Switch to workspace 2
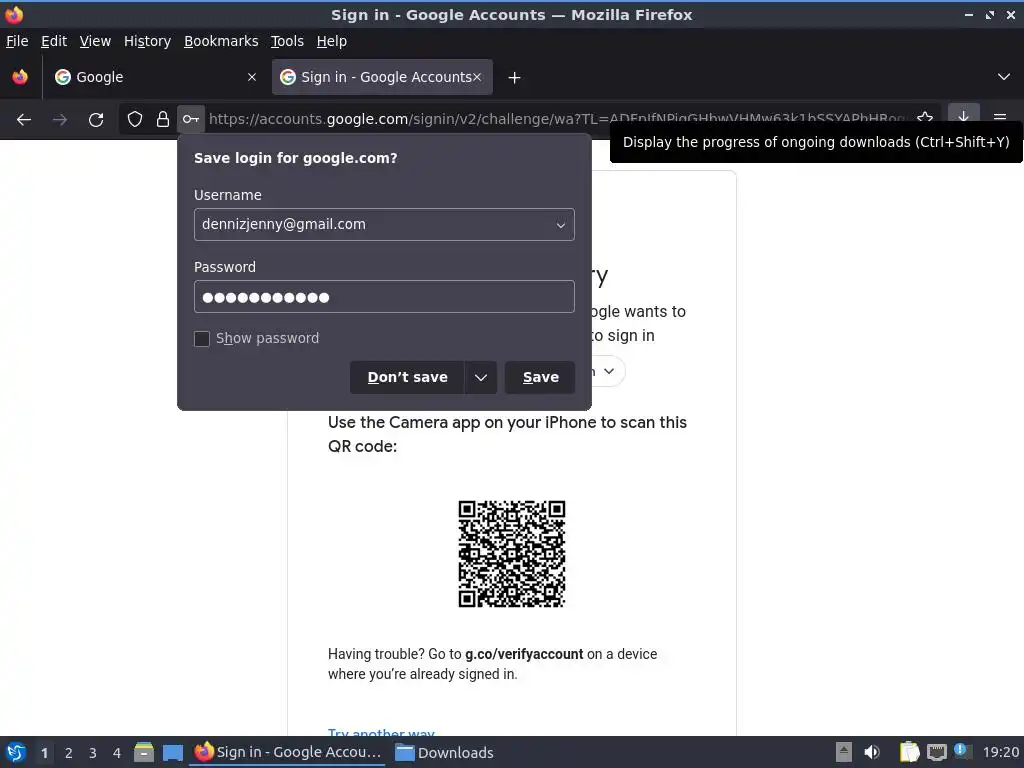The height and width of the screenshot is (768, 1024). click(x=69, y=753)
